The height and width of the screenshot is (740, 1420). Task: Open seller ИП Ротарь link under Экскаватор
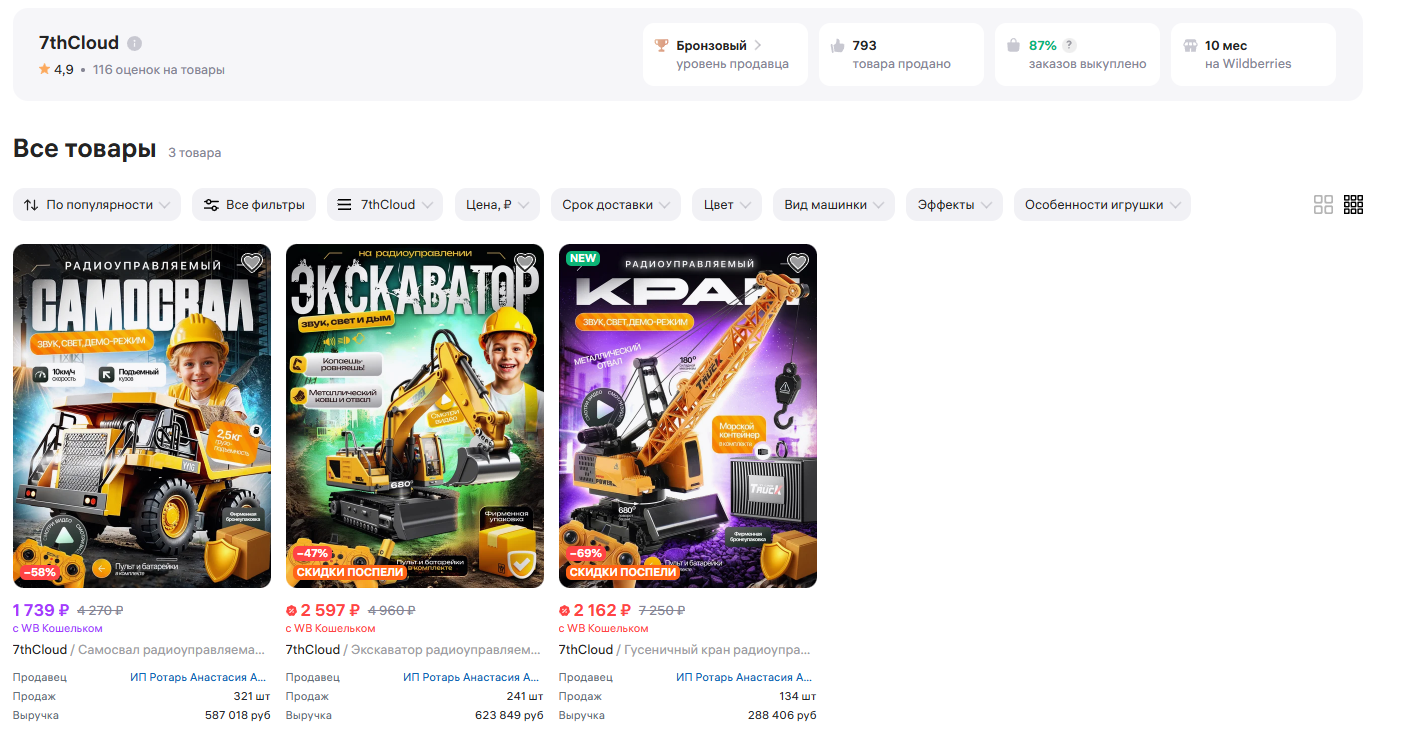[471, 677]
